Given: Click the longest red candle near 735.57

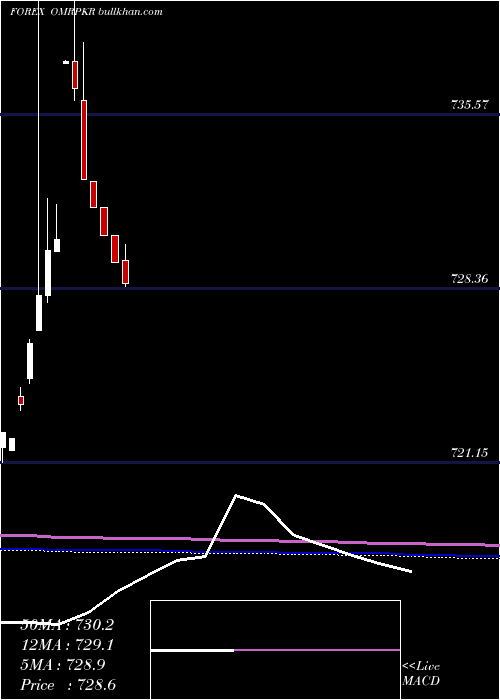Looking at the screenshot, I should [83, 140].
